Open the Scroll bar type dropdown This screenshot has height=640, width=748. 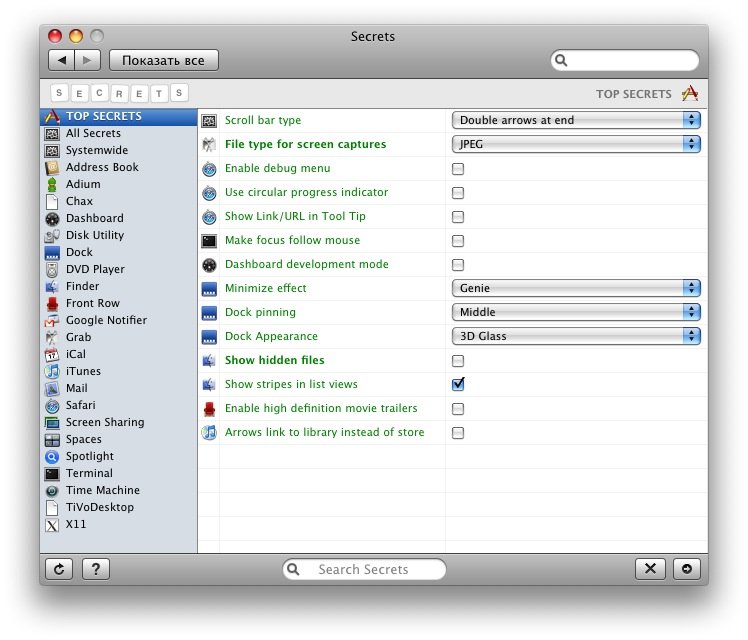576,120
